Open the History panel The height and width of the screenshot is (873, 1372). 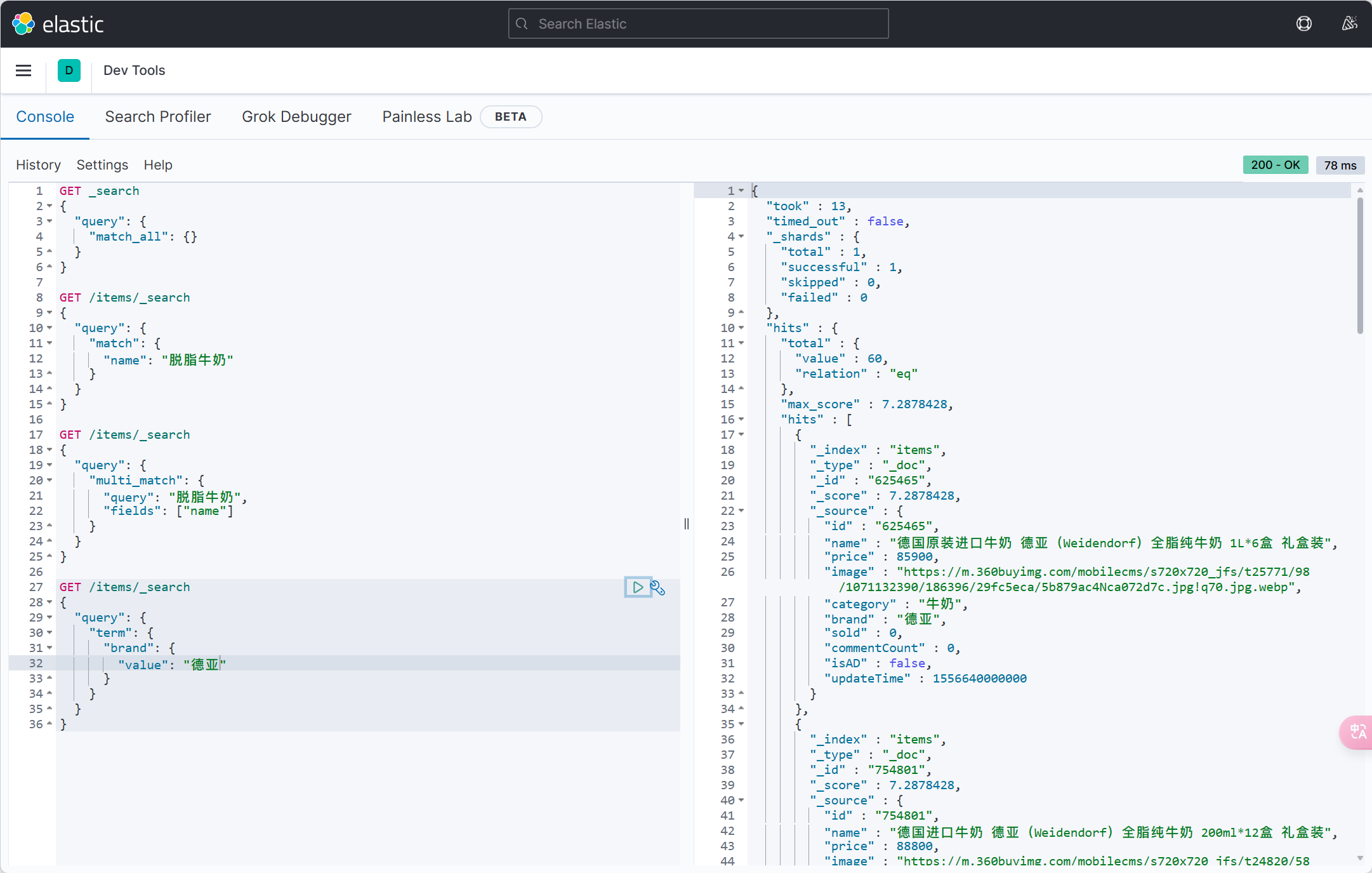(38, 165)
